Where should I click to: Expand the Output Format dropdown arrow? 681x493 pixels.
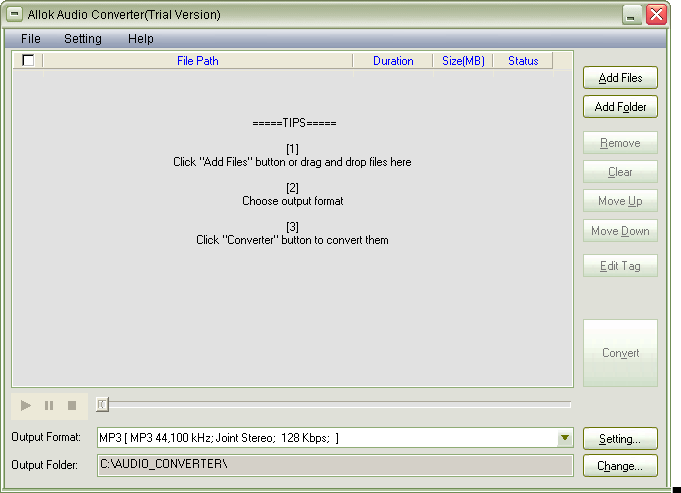tap(565, 438)
